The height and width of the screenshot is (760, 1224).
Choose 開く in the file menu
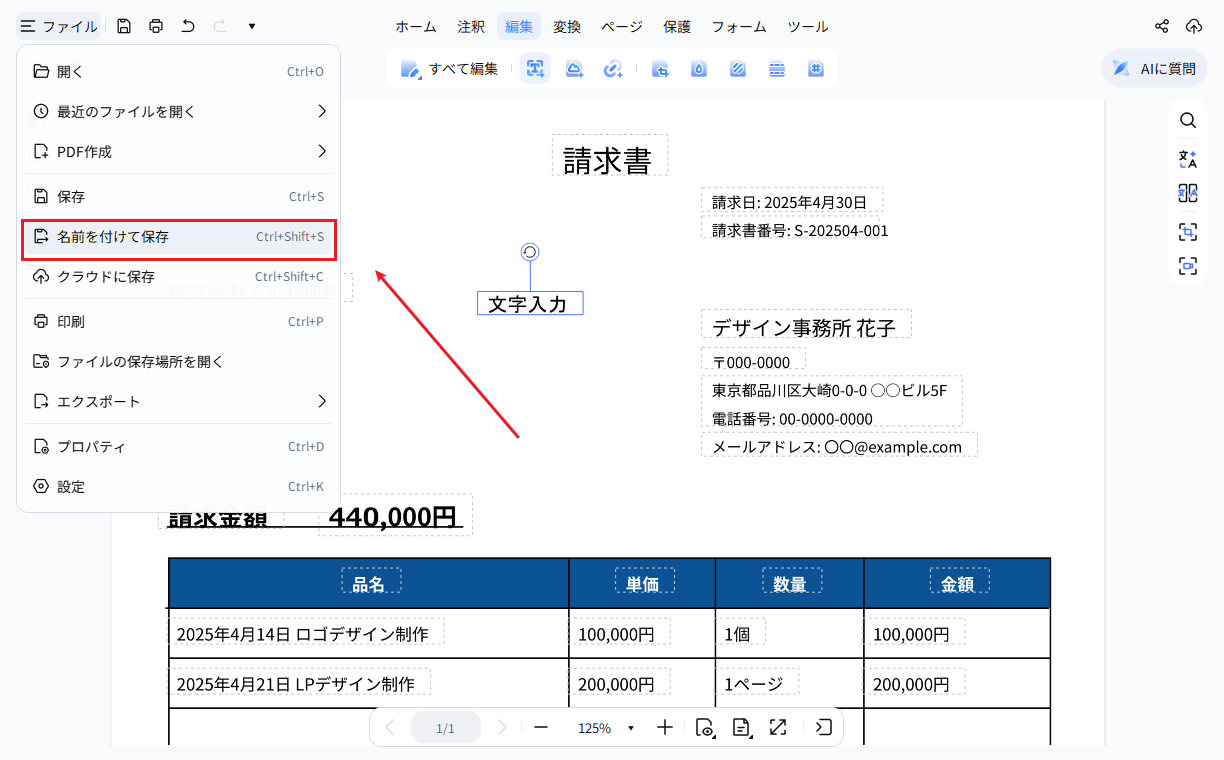179,71
